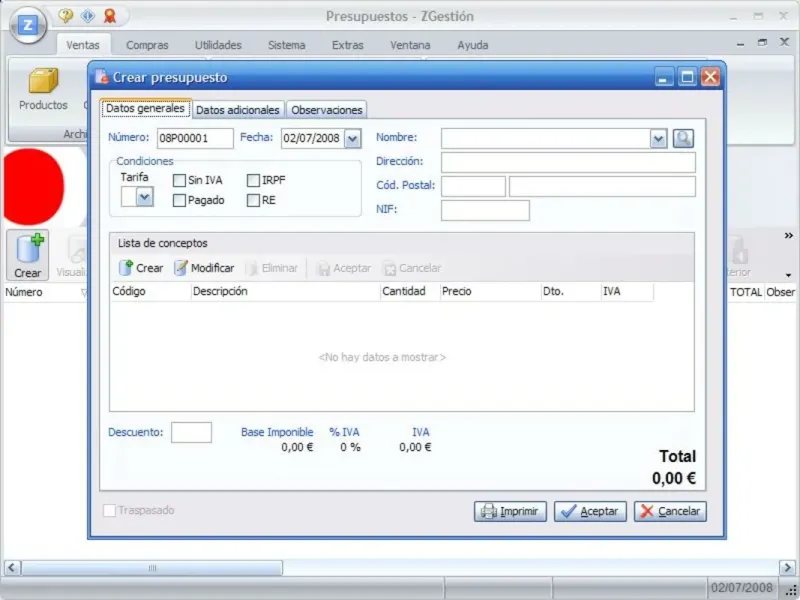The width and height of the screenshot is (800, 600).
Task: Click the city field next to postal code
Action: (602, 186)
